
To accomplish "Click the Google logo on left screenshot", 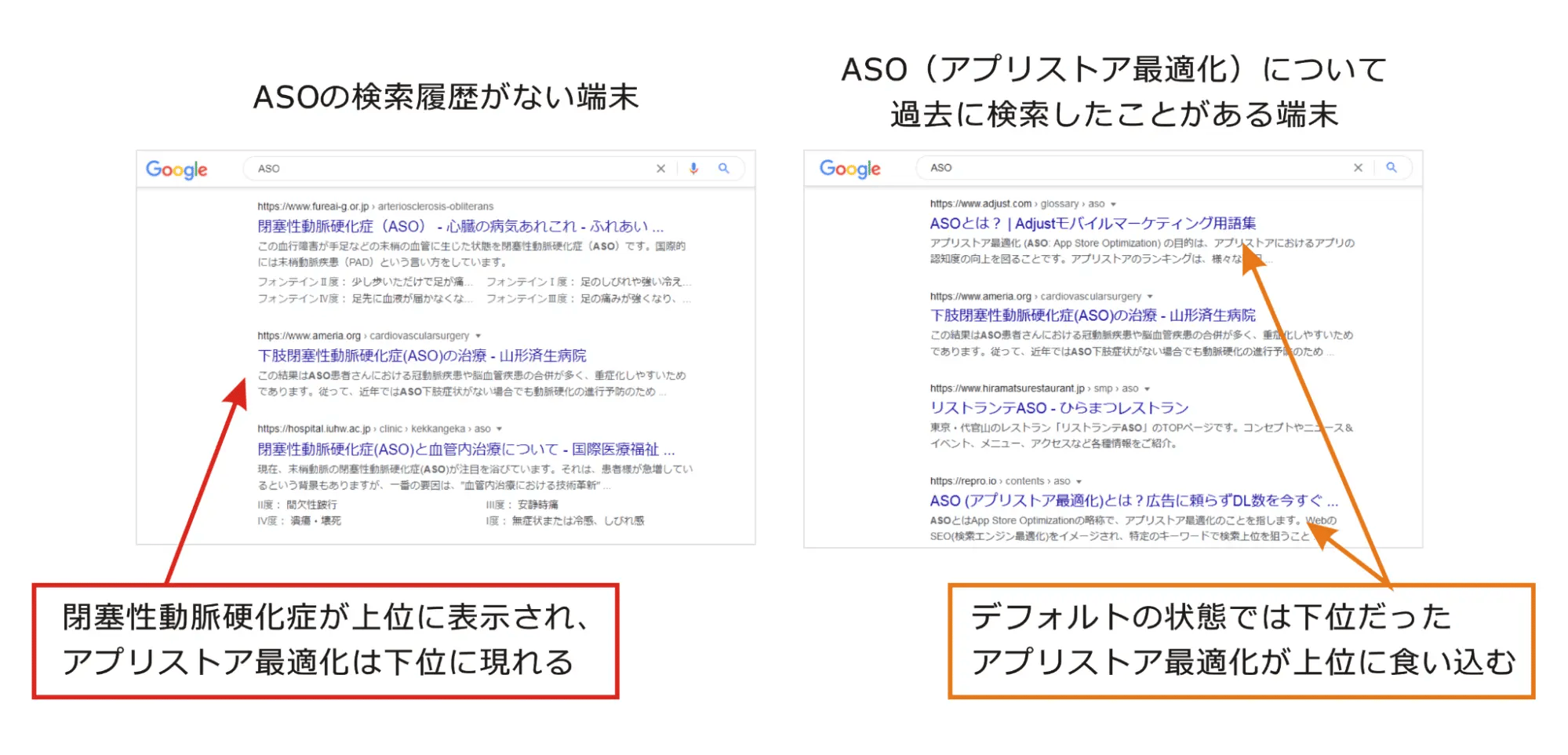I will click(x=176, y=170).
